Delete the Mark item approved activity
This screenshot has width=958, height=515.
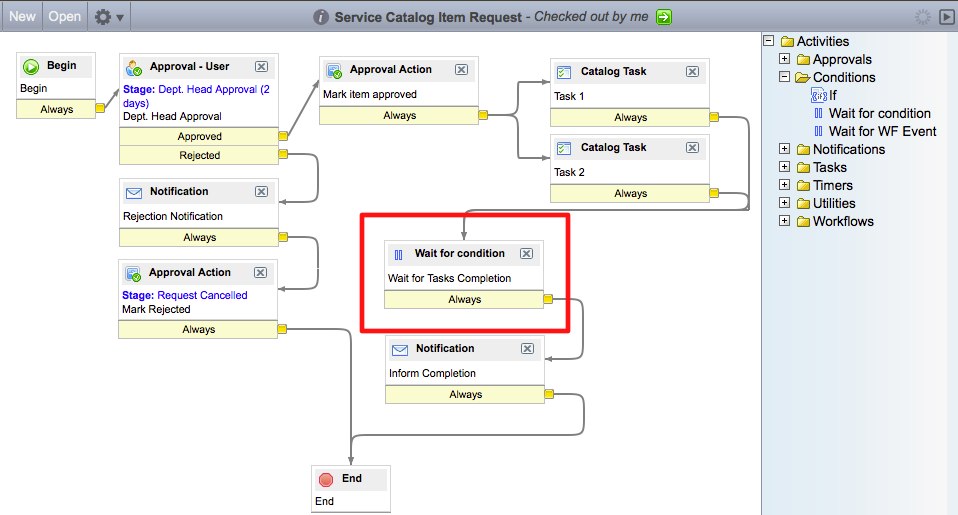[461, 70]
